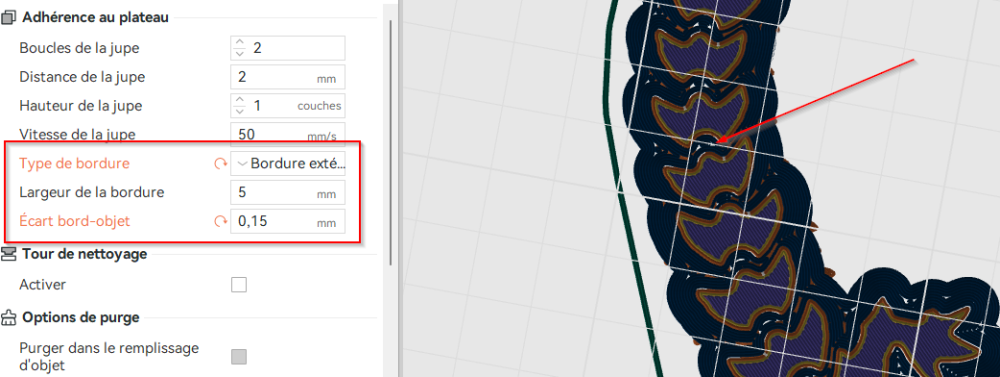Decrease Boucles de la jupe value

tap(239, 54)
